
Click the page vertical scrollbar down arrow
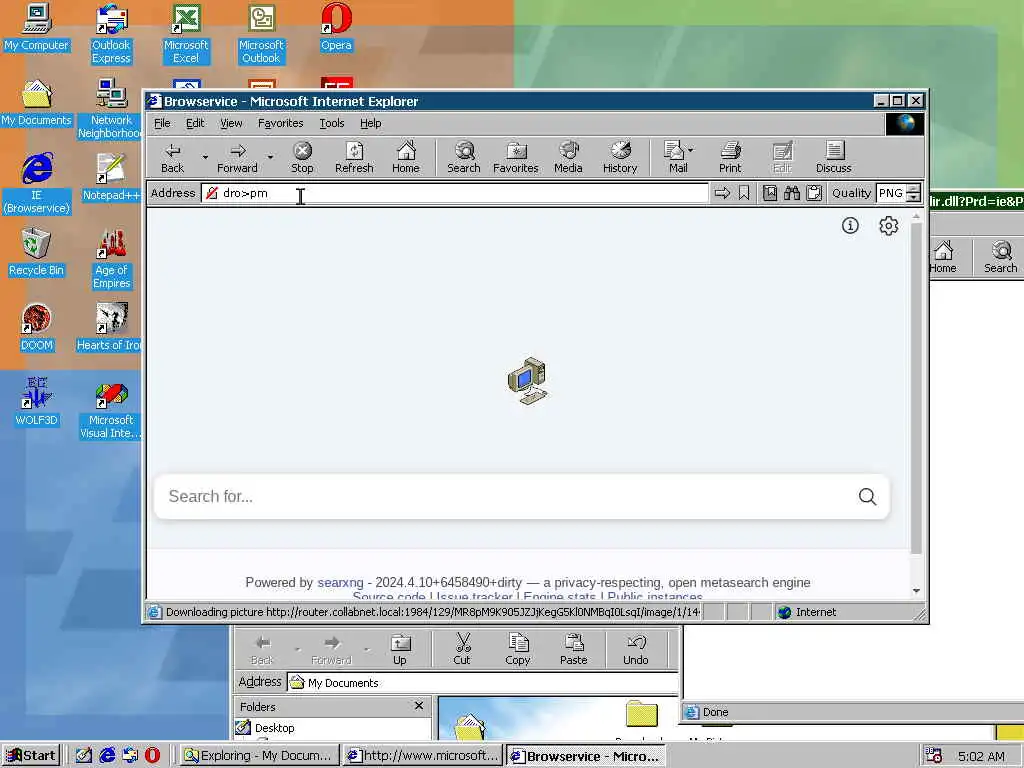pos(916,590)
